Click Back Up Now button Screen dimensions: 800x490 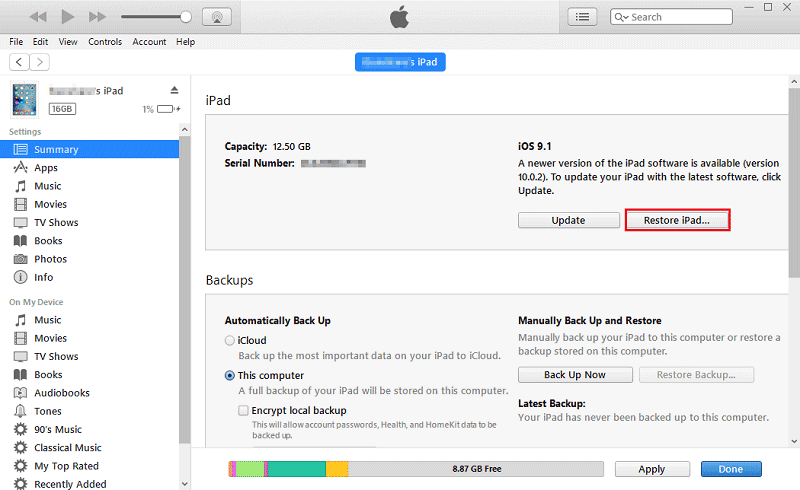tap(575, 375)
